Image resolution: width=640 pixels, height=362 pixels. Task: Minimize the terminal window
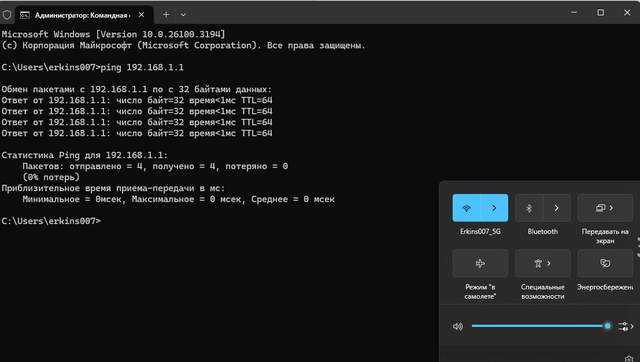574,13
